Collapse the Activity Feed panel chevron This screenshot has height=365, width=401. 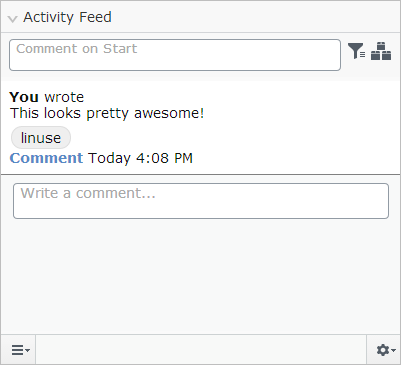(x=13, y=19)
